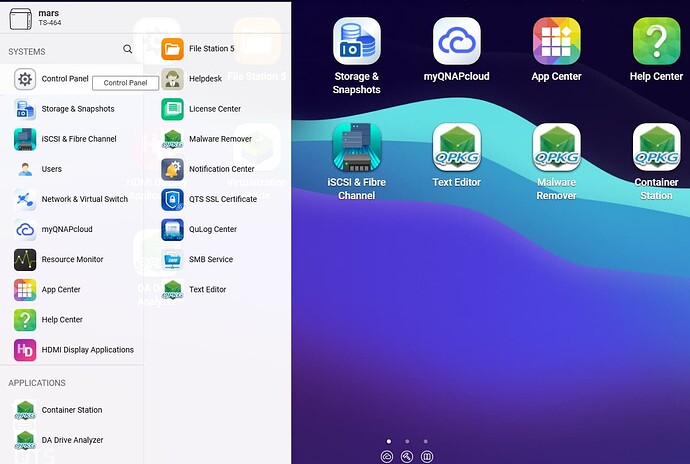The height and width of the screenshot is (464, 690).
Task: Open Help Center from the menu list
Action: [x=48, y=320]
